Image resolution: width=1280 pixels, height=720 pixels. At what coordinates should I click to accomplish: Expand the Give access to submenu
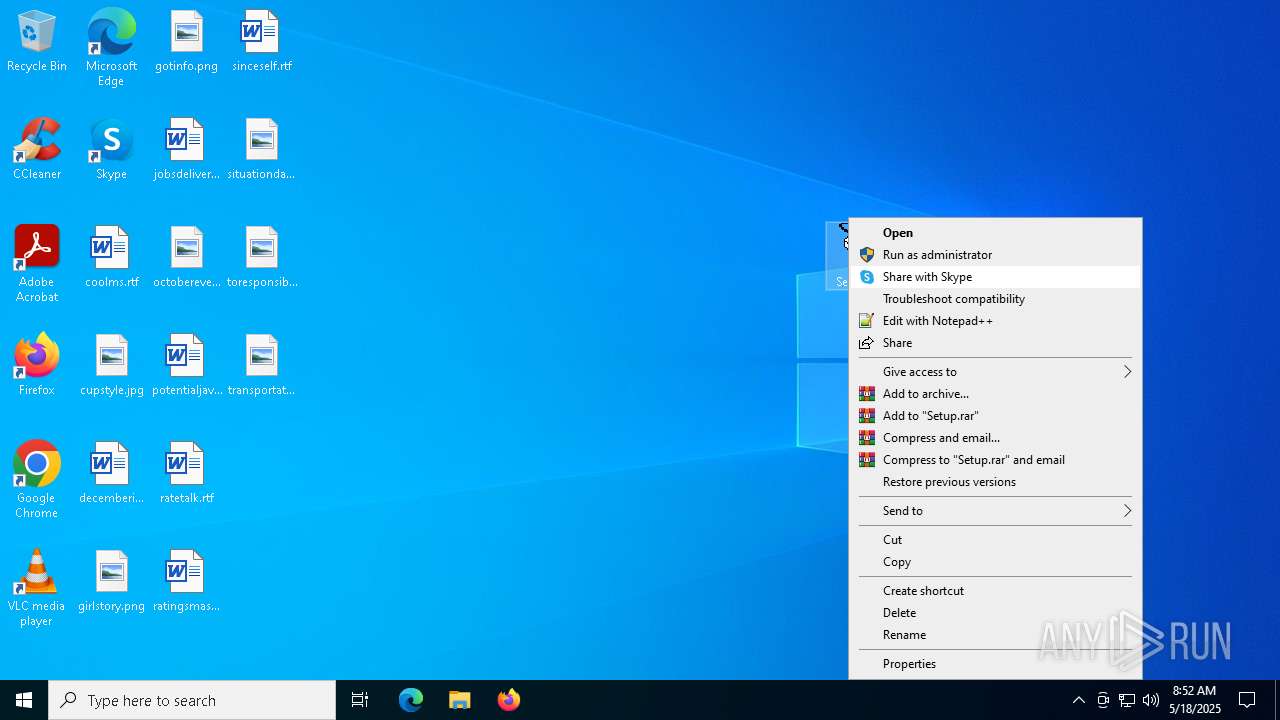coord(995,372)
